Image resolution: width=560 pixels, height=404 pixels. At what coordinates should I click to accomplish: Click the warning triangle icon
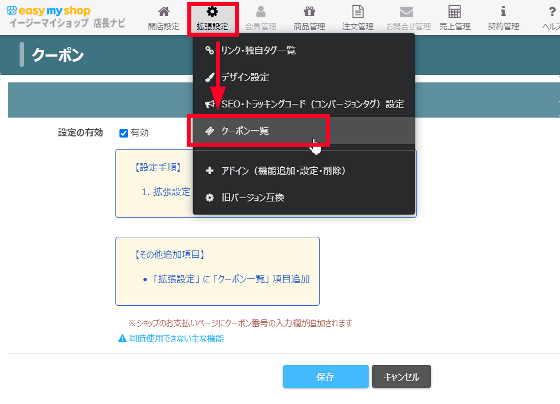[122, 338]
